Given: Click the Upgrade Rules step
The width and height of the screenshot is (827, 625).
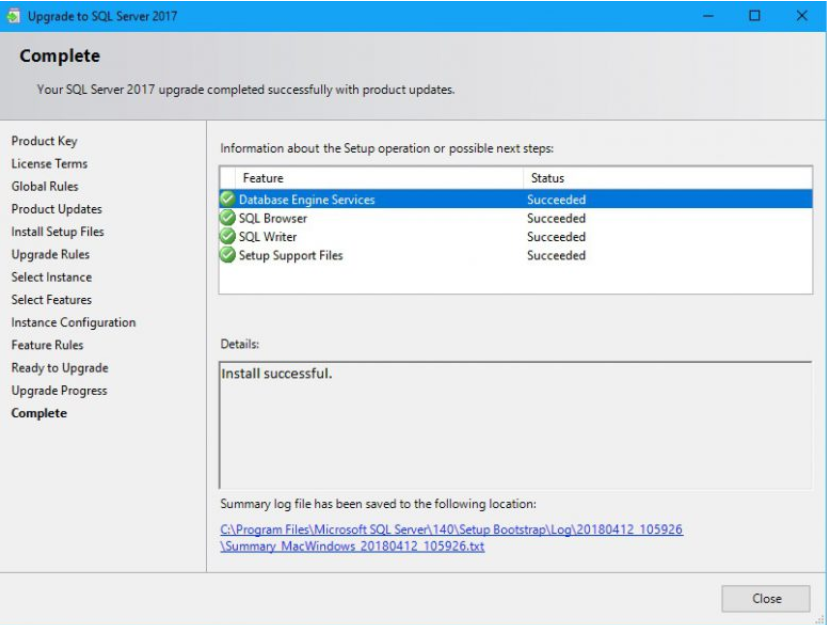Looking at the screenshot, I should click(x=50, y=254).
